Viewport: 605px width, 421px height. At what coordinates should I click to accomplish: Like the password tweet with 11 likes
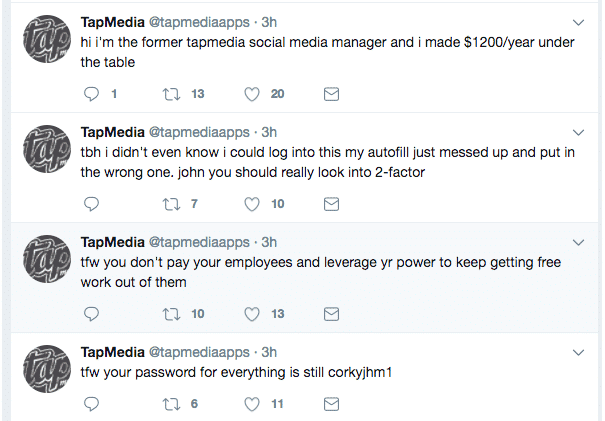pos(252,404)
